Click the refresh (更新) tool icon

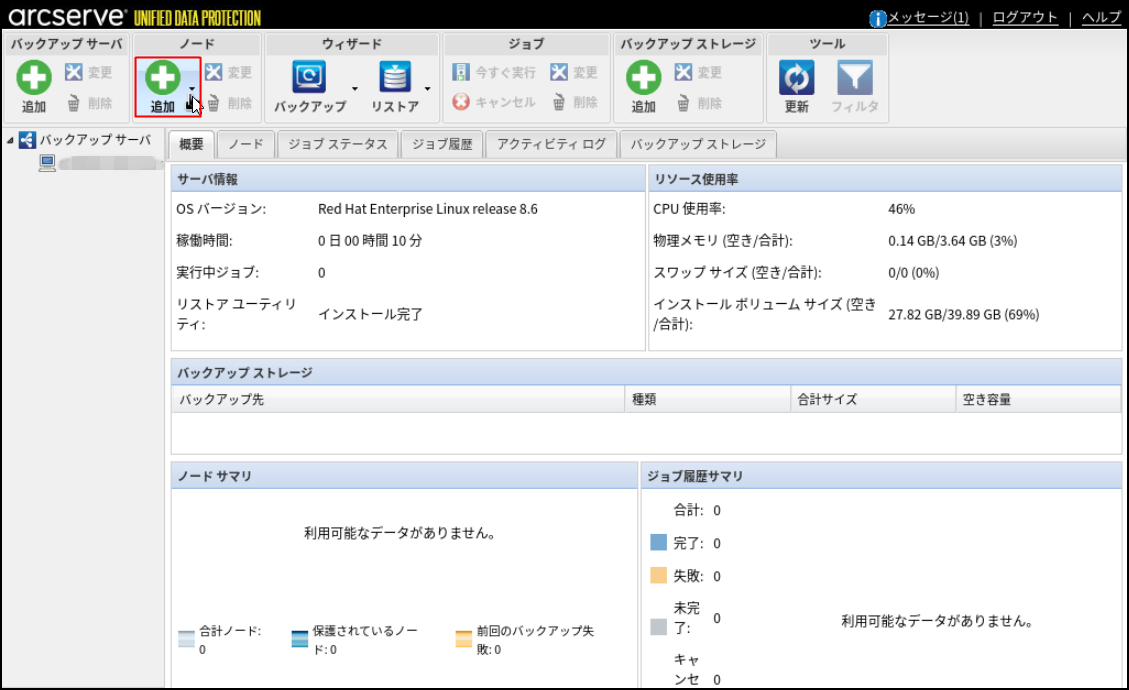pyautogui.click(x=796, y=78)
